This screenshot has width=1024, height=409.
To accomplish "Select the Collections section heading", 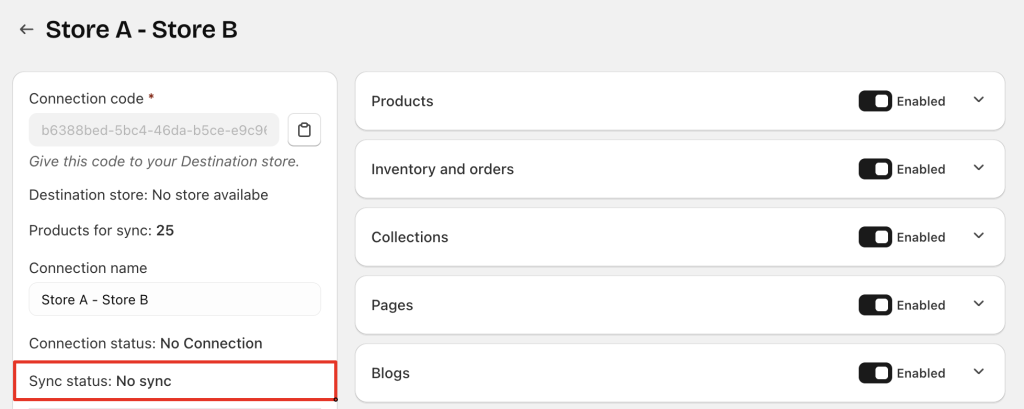I will point(409,237).
